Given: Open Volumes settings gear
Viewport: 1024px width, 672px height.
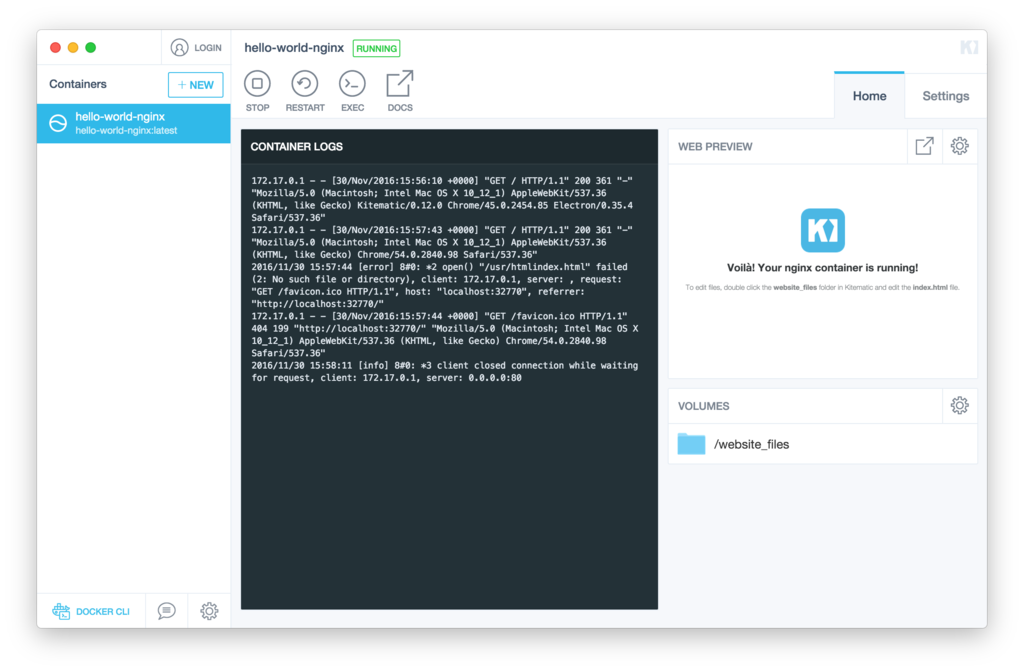Looking at the screenshot, I should (959, 406).
